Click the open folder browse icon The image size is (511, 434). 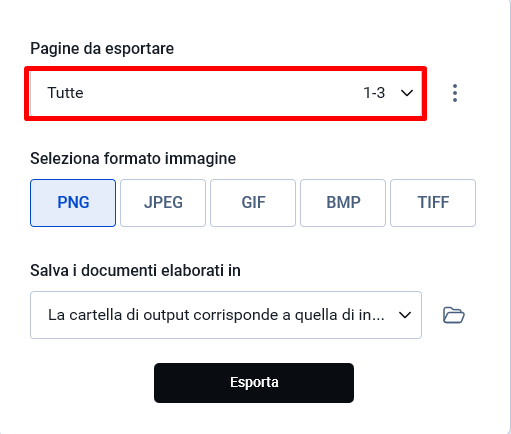[454, 315]
